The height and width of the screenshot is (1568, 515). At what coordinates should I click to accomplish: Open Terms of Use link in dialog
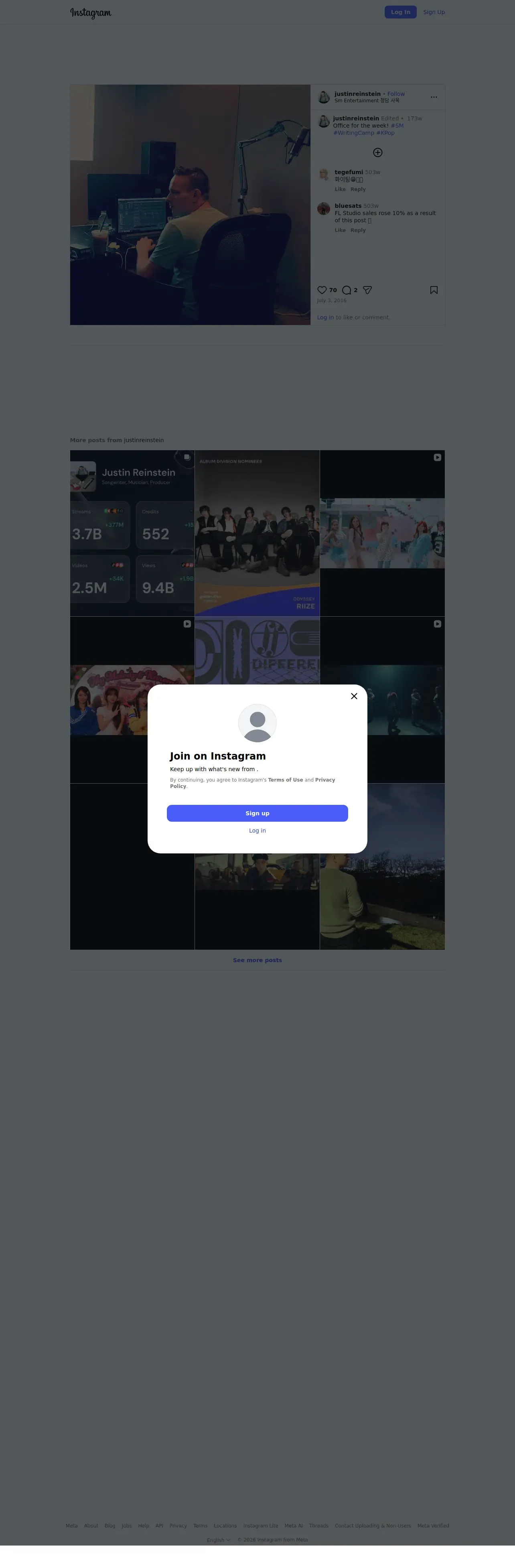pos(286,780)
